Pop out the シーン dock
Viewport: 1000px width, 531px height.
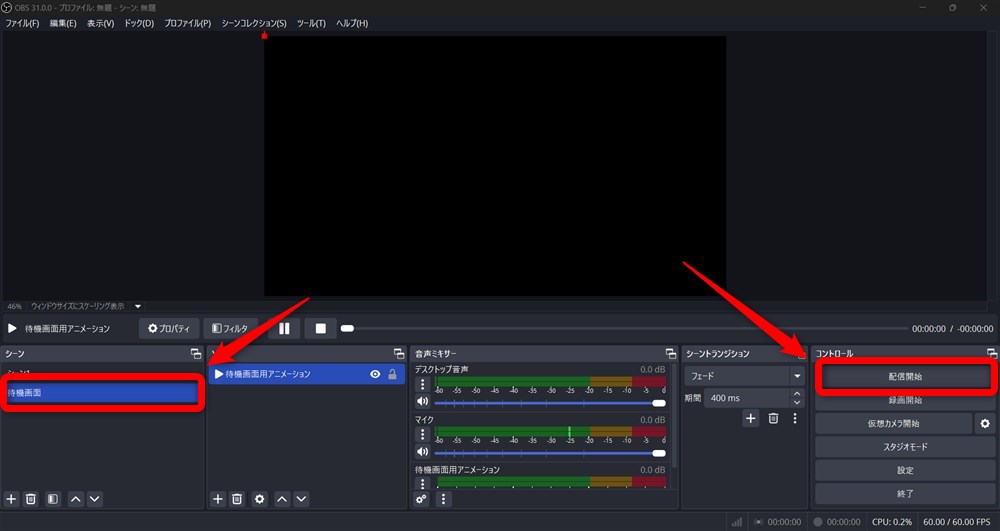(x=196, y=353)
